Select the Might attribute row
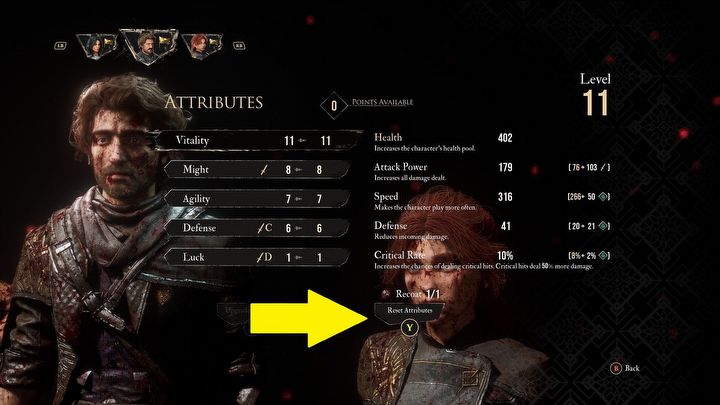Viewport: 720px width, 405px height. pos(257,169)
